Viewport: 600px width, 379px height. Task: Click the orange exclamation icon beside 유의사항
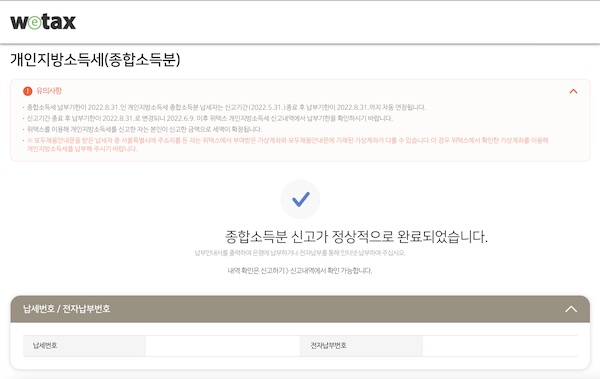[28, 91]
